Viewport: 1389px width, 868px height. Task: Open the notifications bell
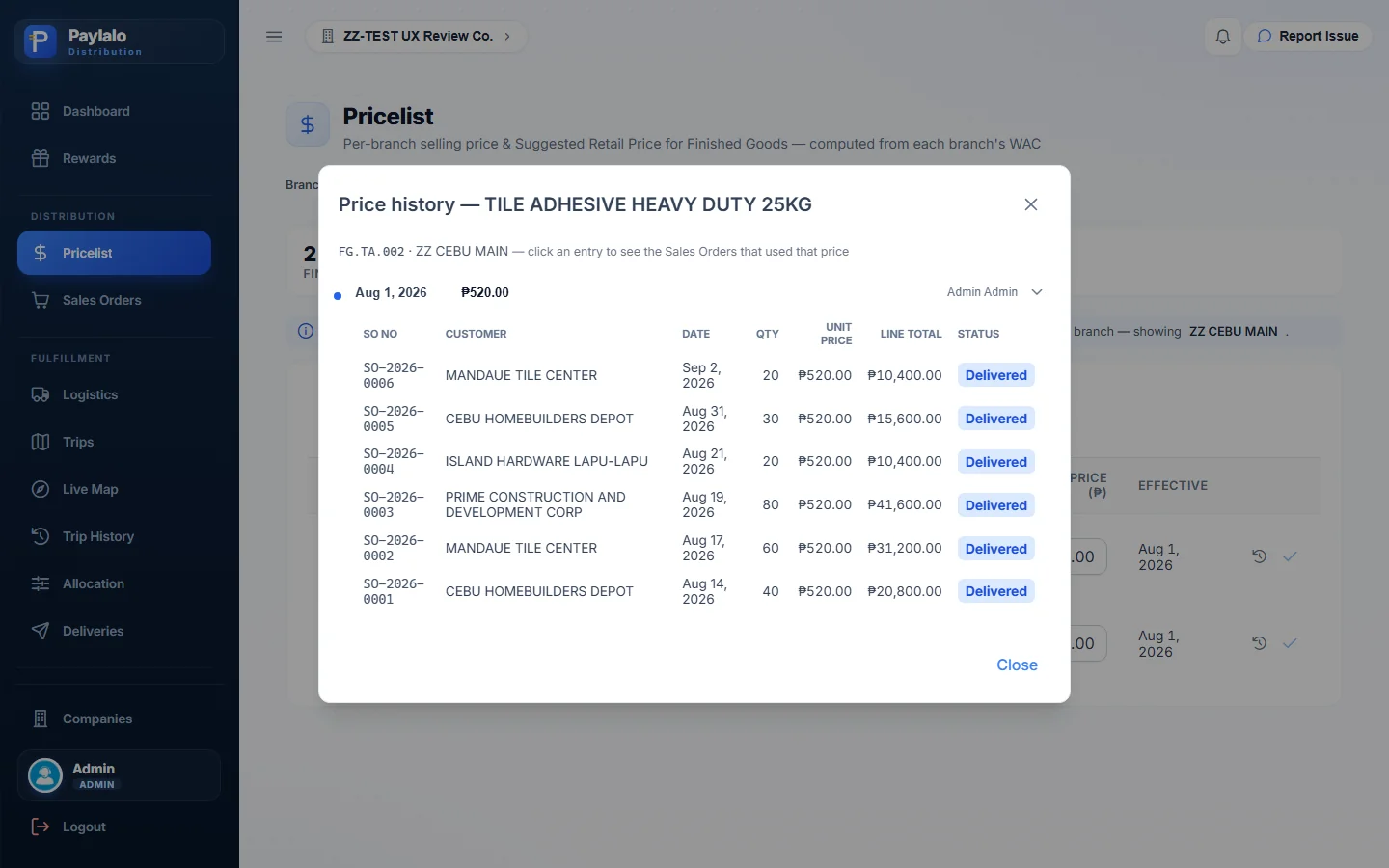coord(1222,37)
